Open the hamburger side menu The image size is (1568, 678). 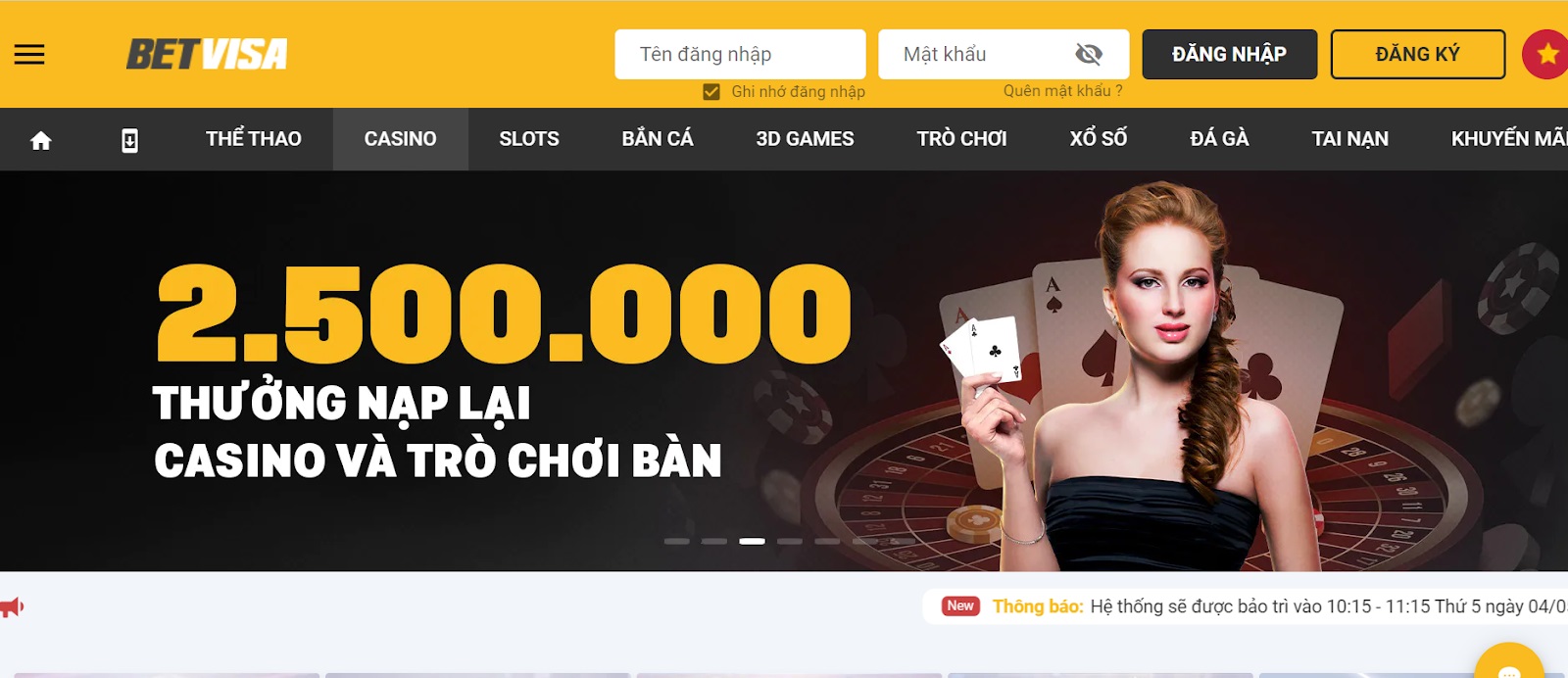pyautogui.click(x=29, y=55)
